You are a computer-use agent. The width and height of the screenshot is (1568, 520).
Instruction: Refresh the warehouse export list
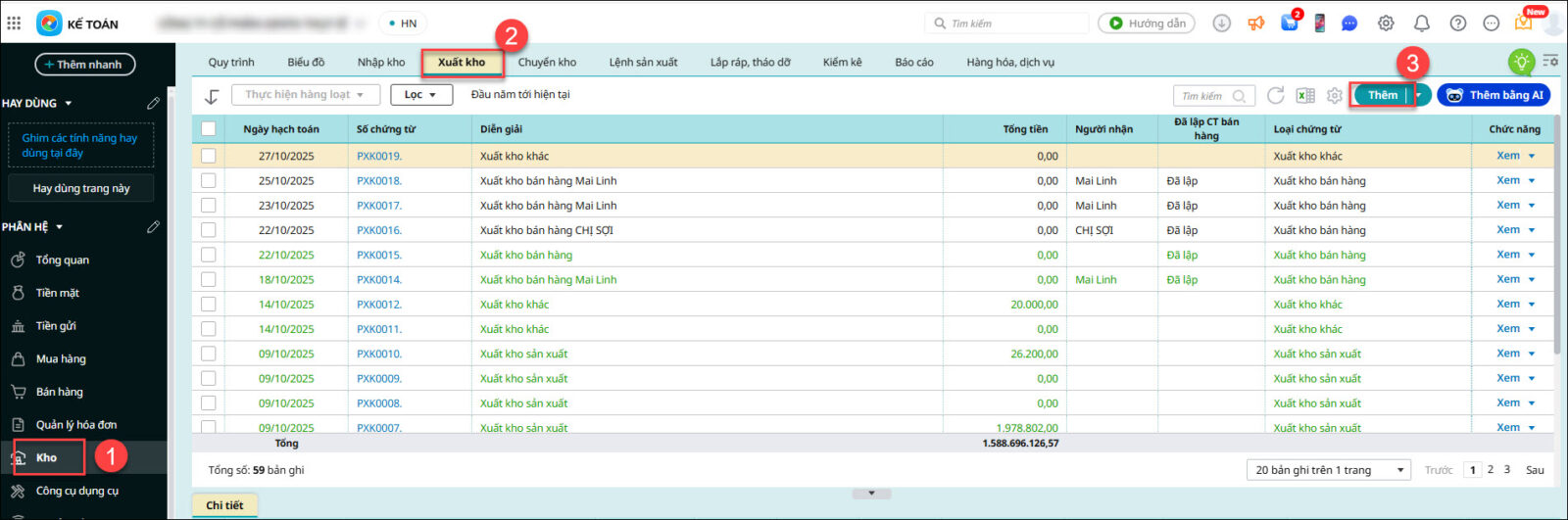point(1275,95)
